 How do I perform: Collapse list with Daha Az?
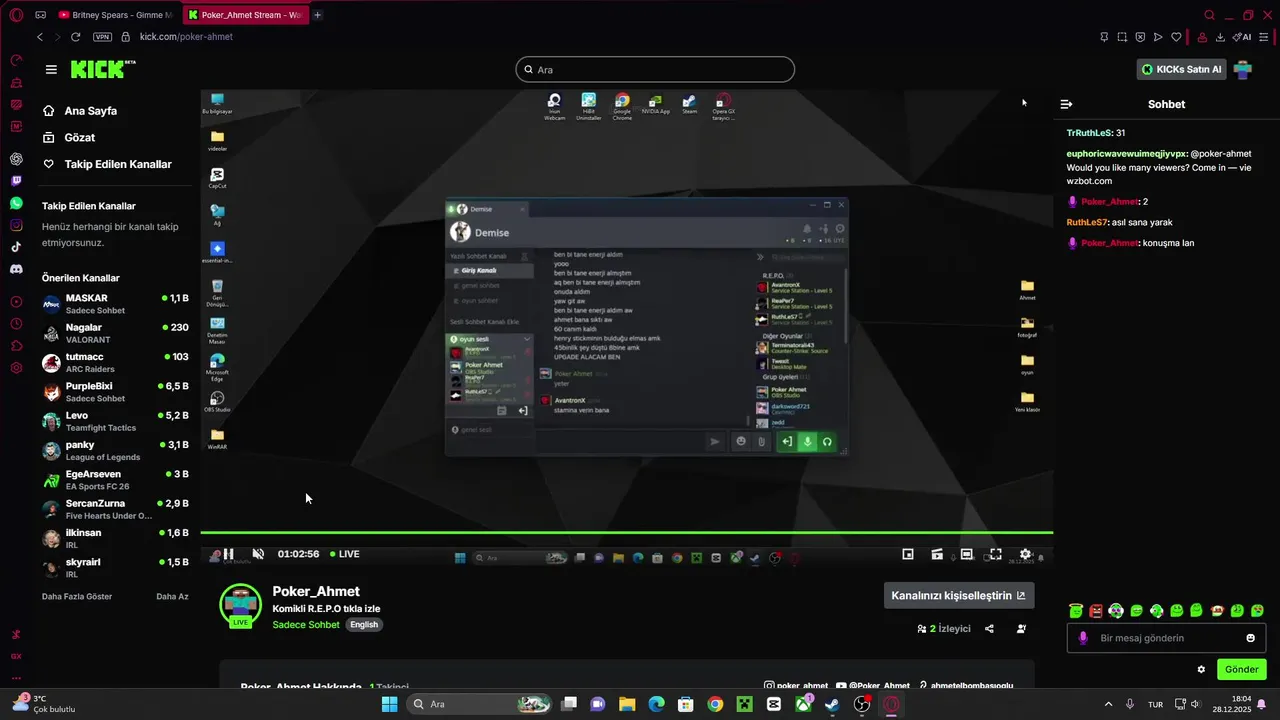tap(172, 596)
